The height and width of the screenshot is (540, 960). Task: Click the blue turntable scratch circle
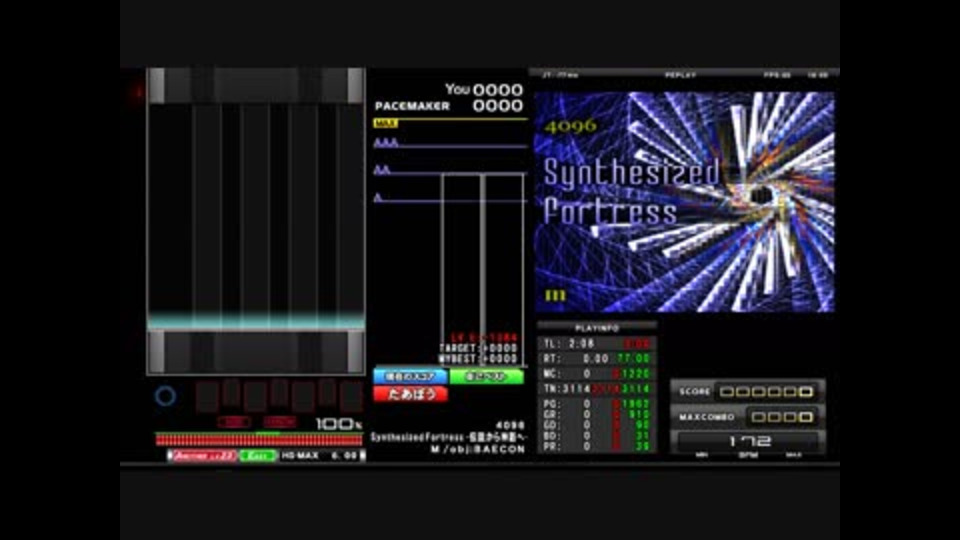[165, 396]
